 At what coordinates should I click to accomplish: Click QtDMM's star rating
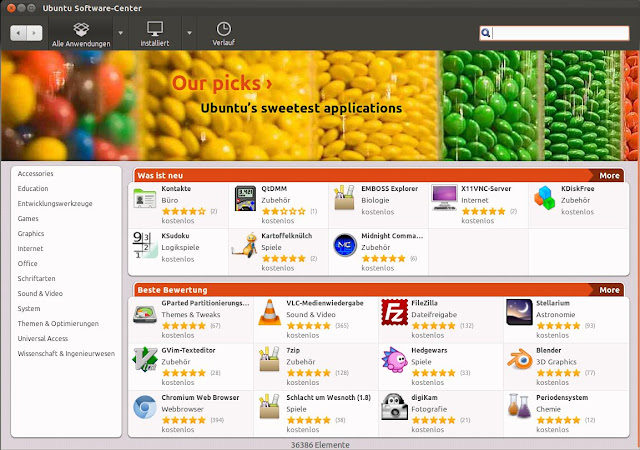283,211
